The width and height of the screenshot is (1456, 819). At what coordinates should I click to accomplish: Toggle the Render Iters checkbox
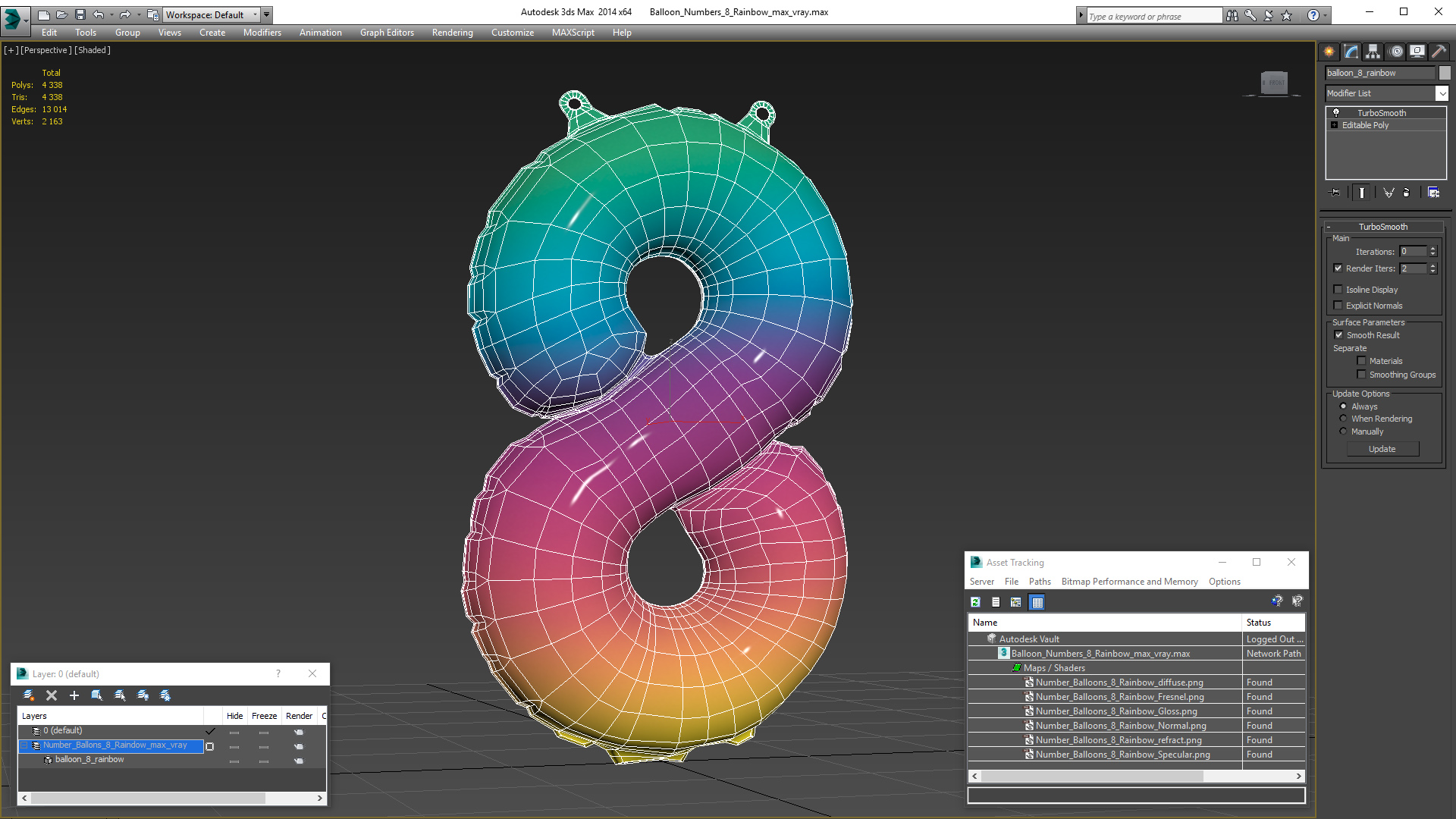tap(1338, 268)
